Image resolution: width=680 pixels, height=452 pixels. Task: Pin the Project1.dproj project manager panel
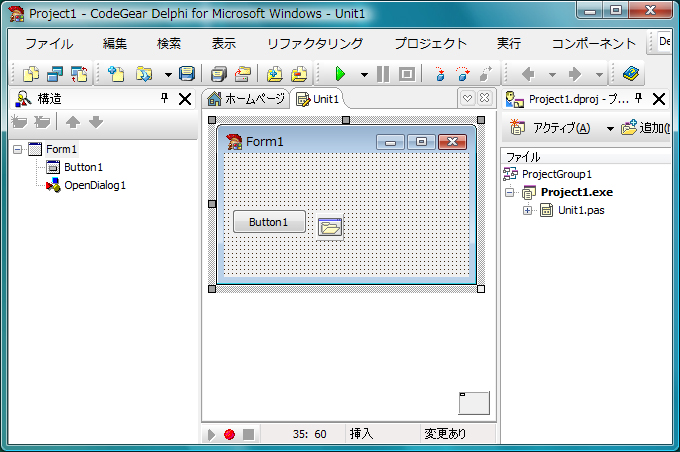[x=638, y=98]
